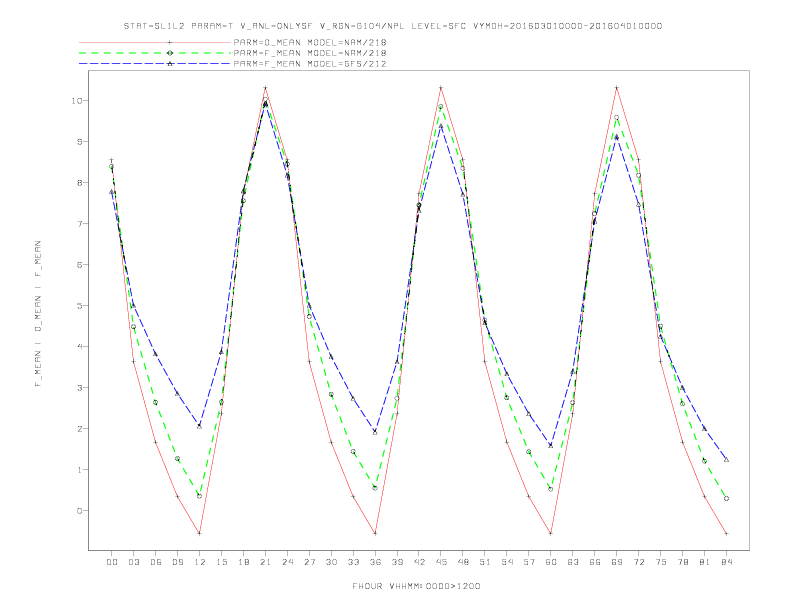Click x-axis forecast hour label 60
The width and height of the screenshot is (792, 612).
tap(551, 562)
